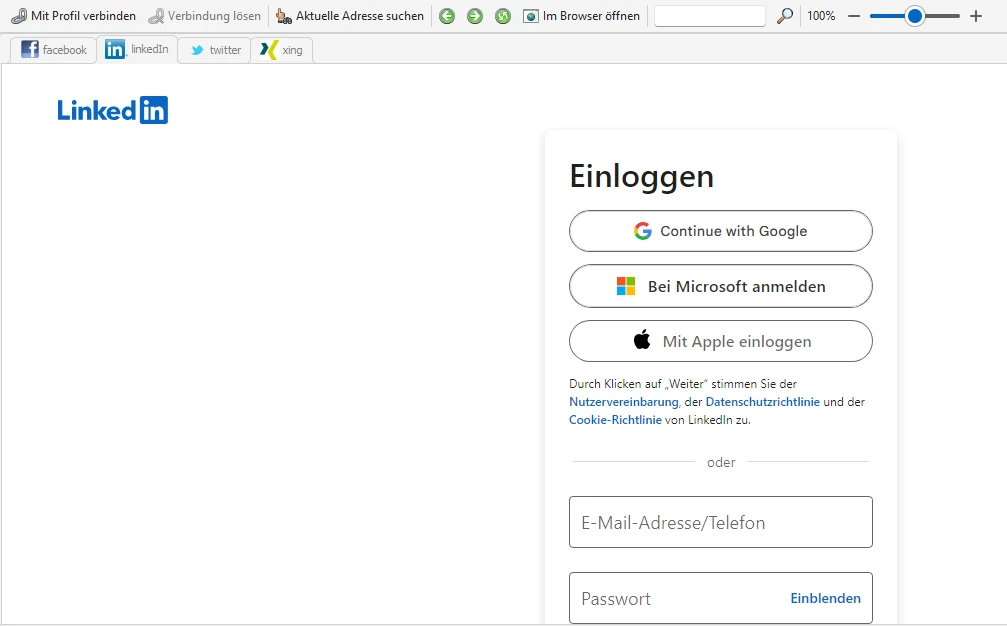Click Bei Microsoft anmelden button
The height and width of the screenshot is (626, 1007).
click(x=721, y=286)
